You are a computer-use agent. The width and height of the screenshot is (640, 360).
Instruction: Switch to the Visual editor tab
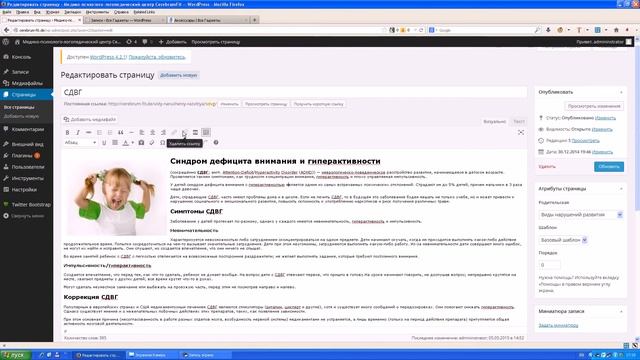click(494, 122)
